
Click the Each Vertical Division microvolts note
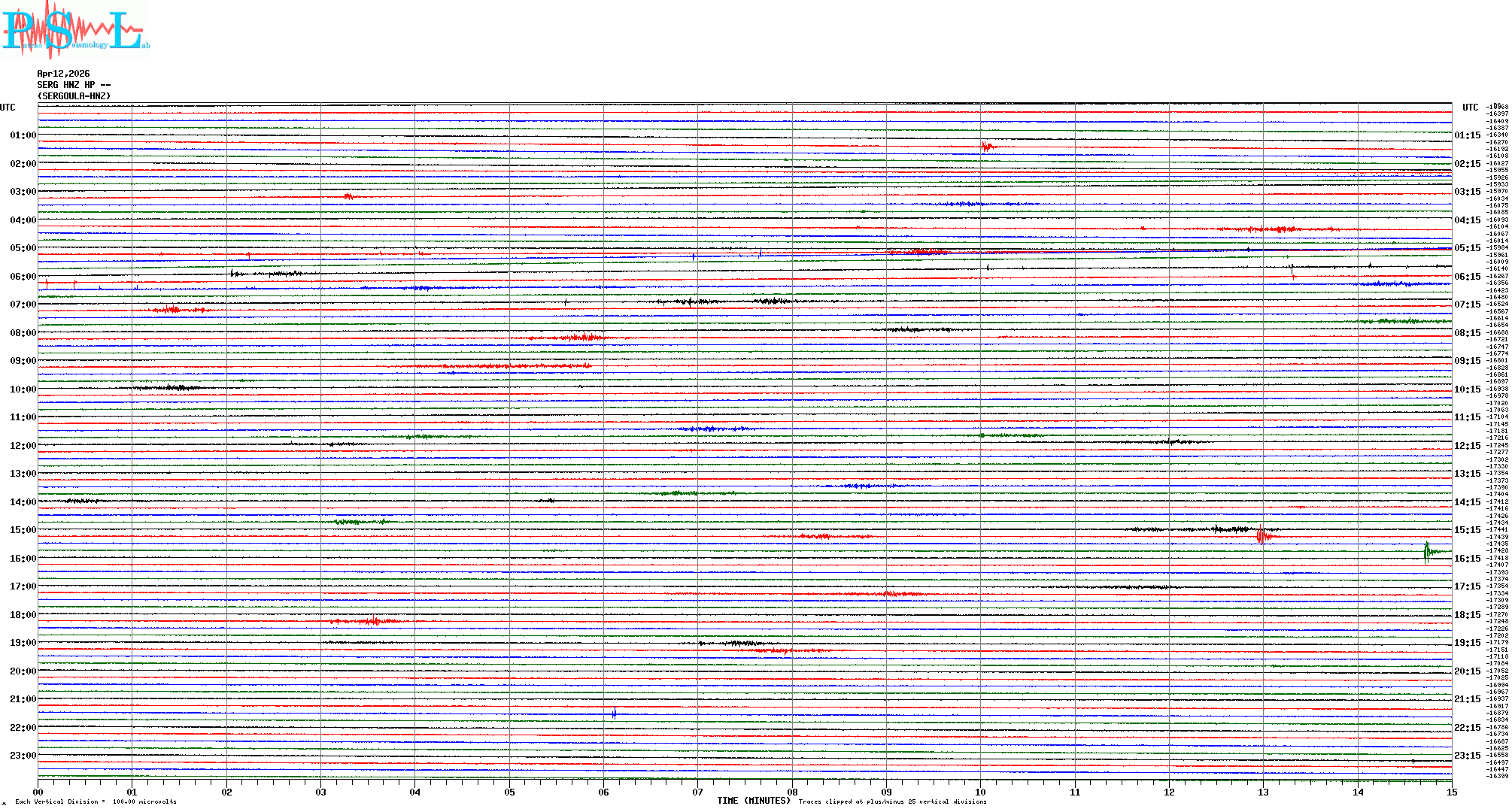tap(96, 802)
